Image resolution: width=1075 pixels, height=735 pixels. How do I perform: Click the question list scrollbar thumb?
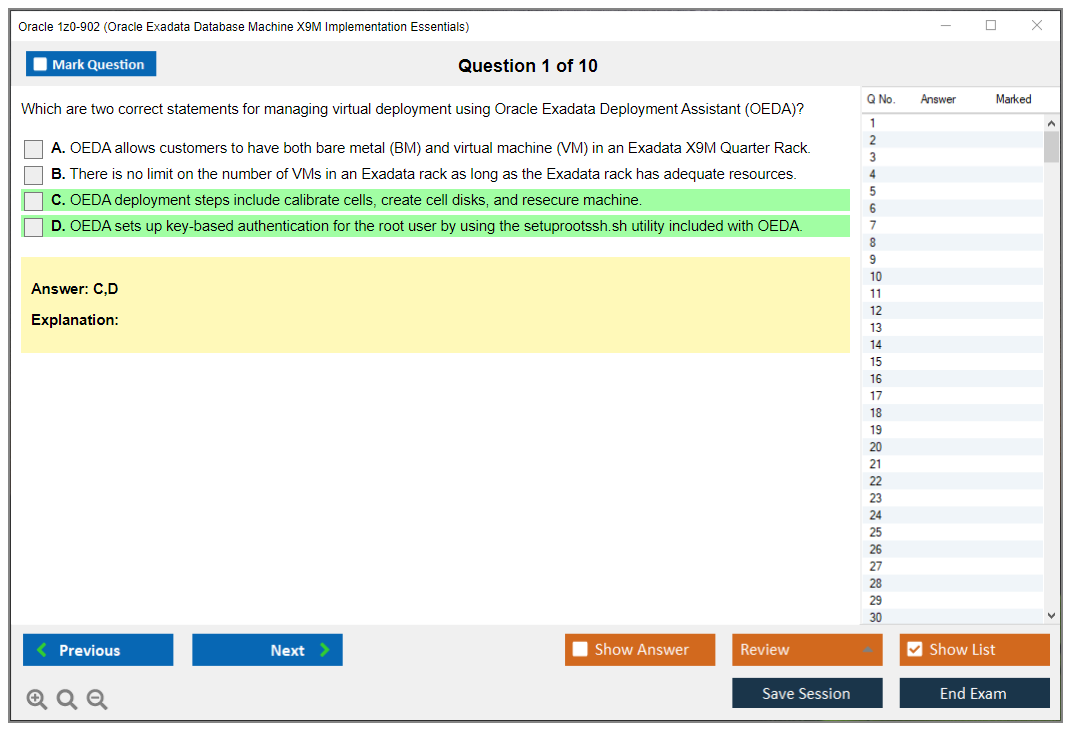point(1051,145)
